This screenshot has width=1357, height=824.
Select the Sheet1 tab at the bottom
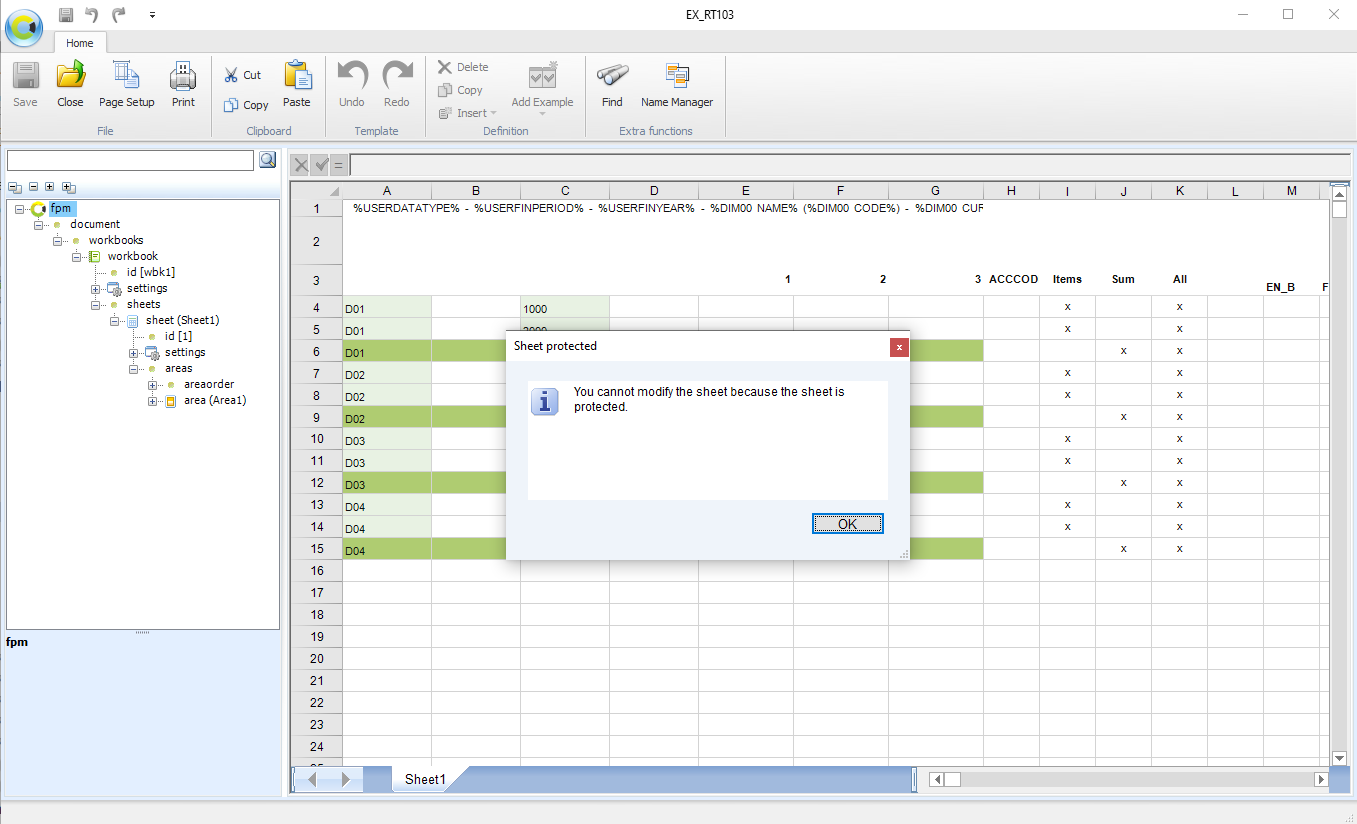(424, 779)
